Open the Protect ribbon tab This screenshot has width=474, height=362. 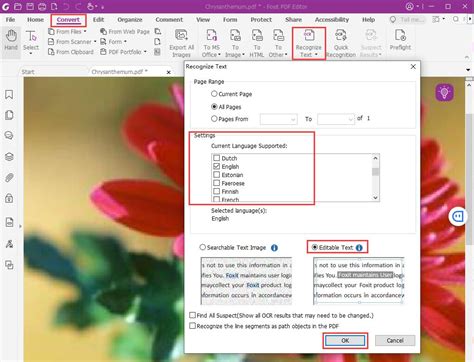(261, 20)
